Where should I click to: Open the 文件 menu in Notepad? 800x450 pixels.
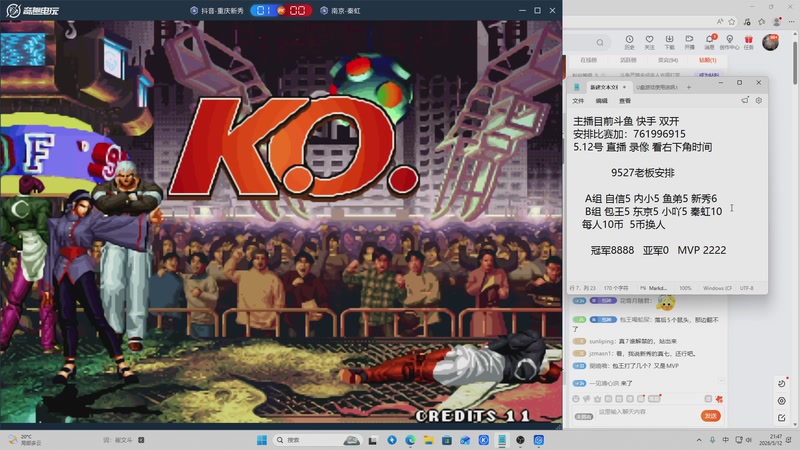(578, 101)
